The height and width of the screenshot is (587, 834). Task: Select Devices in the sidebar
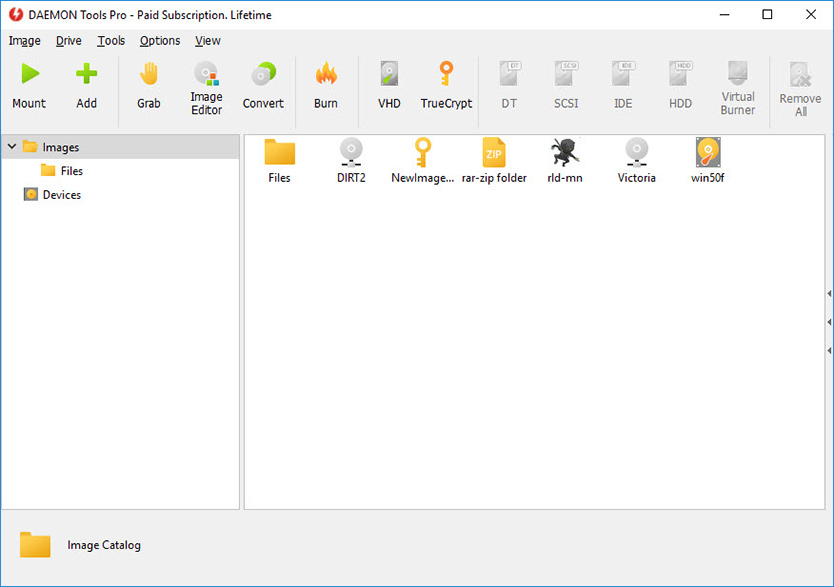60,194
